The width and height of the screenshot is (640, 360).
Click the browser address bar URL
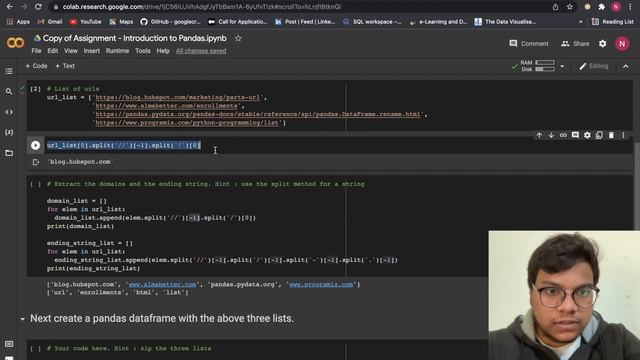pos(202,7)
